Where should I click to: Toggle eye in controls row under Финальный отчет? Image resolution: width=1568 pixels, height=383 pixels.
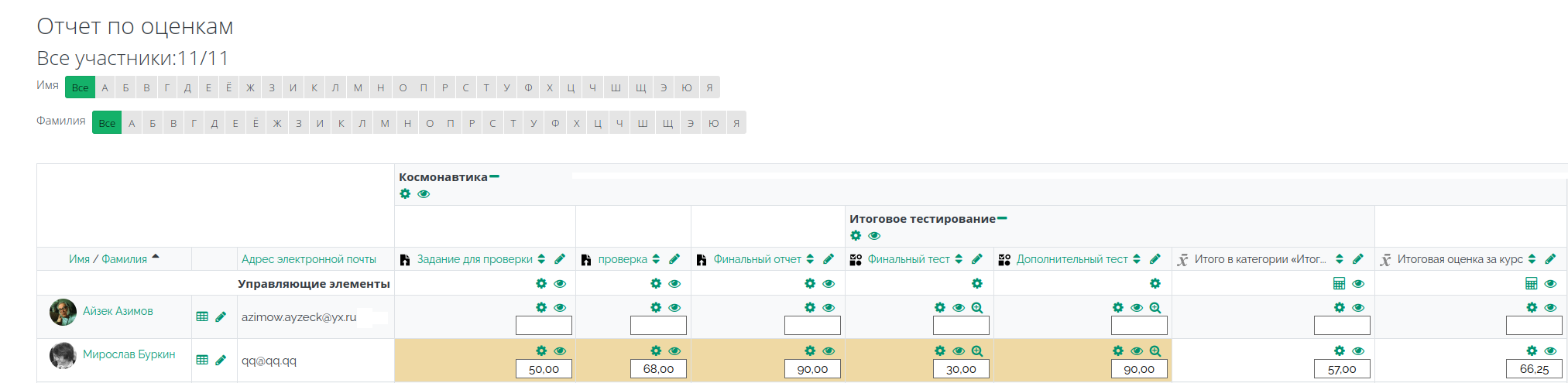[x=829, y=283]
